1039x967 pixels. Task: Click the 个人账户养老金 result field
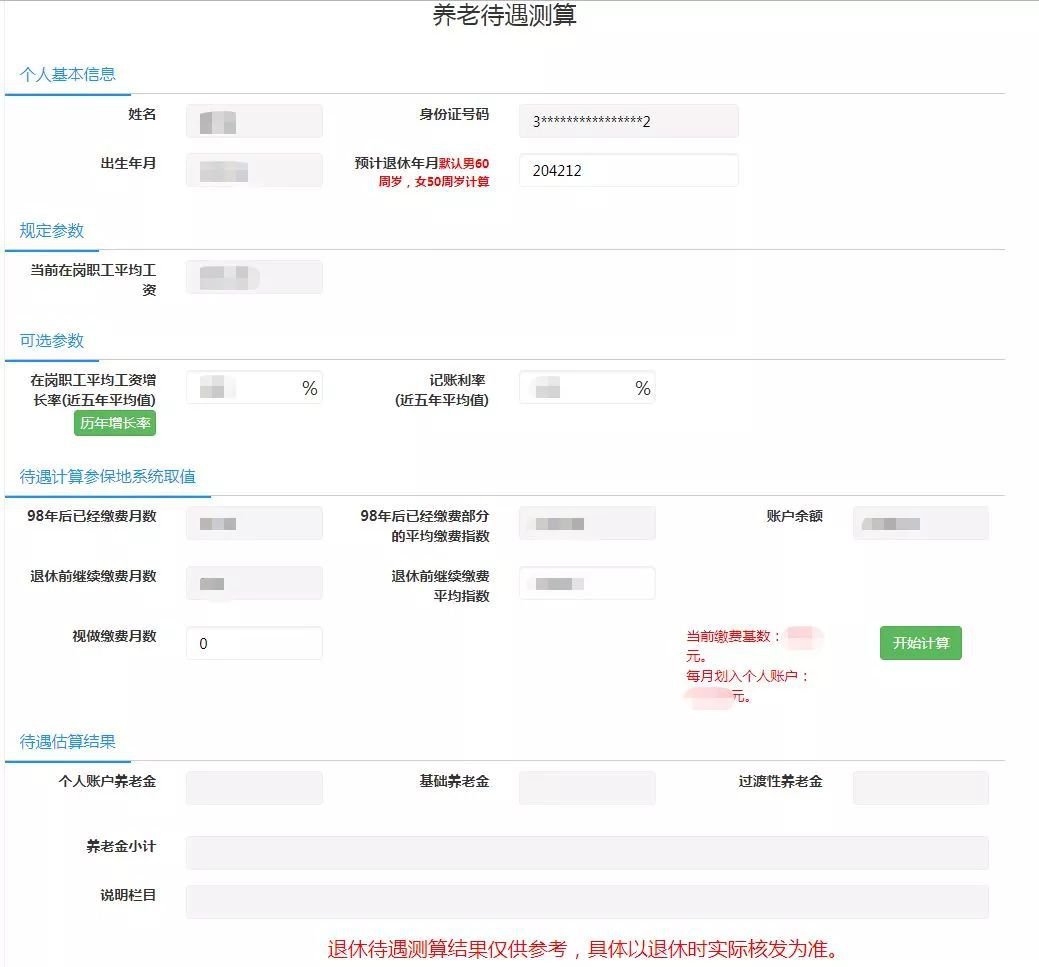coord(254,788)
